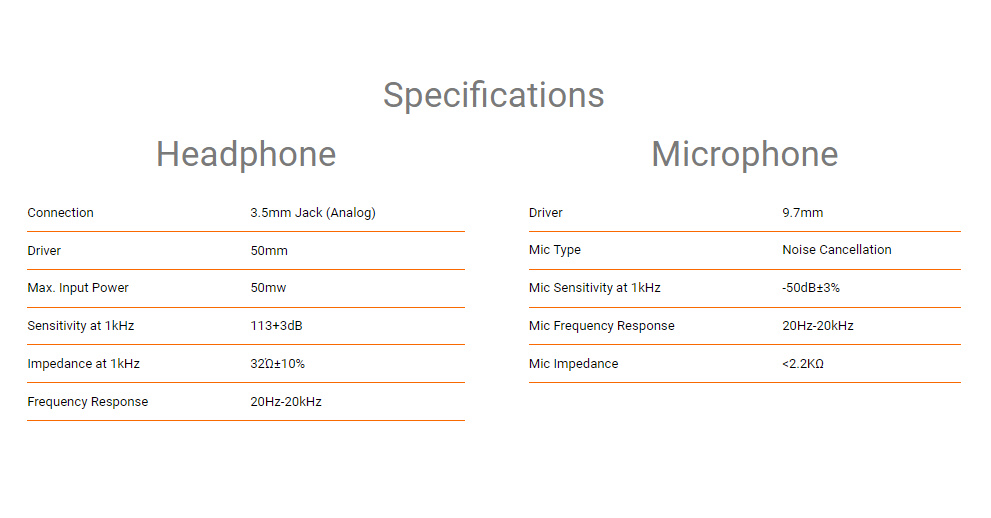Viewport: 991px width, 518px height.
Task: Select the <2.2KΩ mic impedance value
Action: pos(802,364)
